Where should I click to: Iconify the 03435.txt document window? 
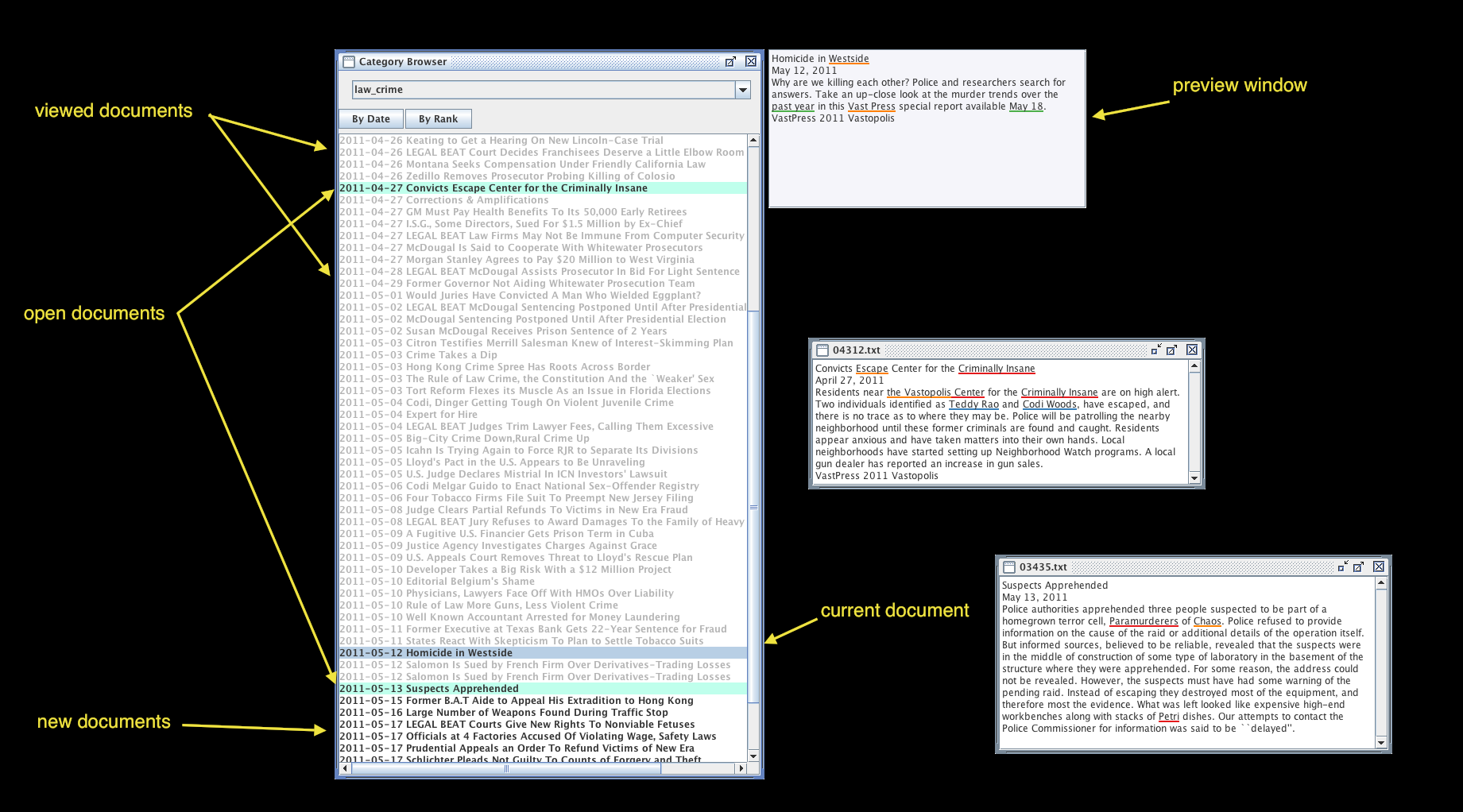click(x=1342, y=566)
